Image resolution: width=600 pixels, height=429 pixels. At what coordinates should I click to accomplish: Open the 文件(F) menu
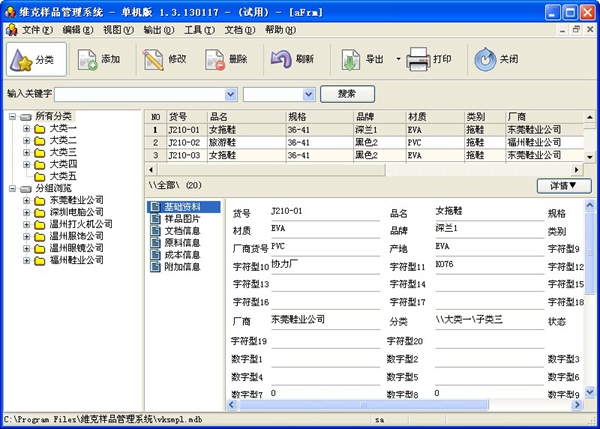pyautogui.click(x=37, y=30)
